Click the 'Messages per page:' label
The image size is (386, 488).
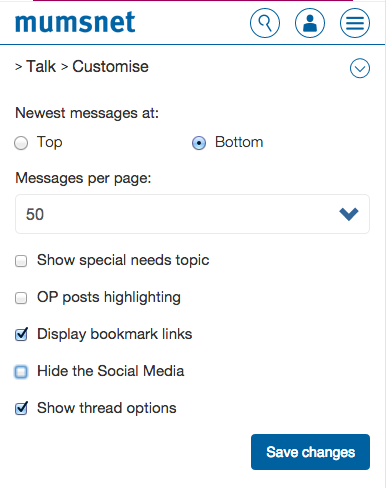pos(83,178)
